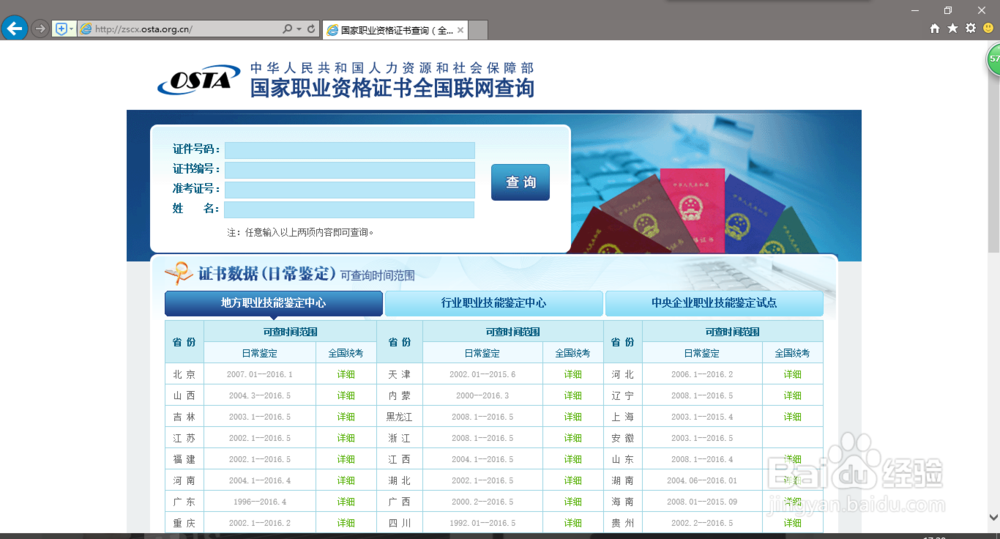Click the browser forward arrow button

point(40,29)
